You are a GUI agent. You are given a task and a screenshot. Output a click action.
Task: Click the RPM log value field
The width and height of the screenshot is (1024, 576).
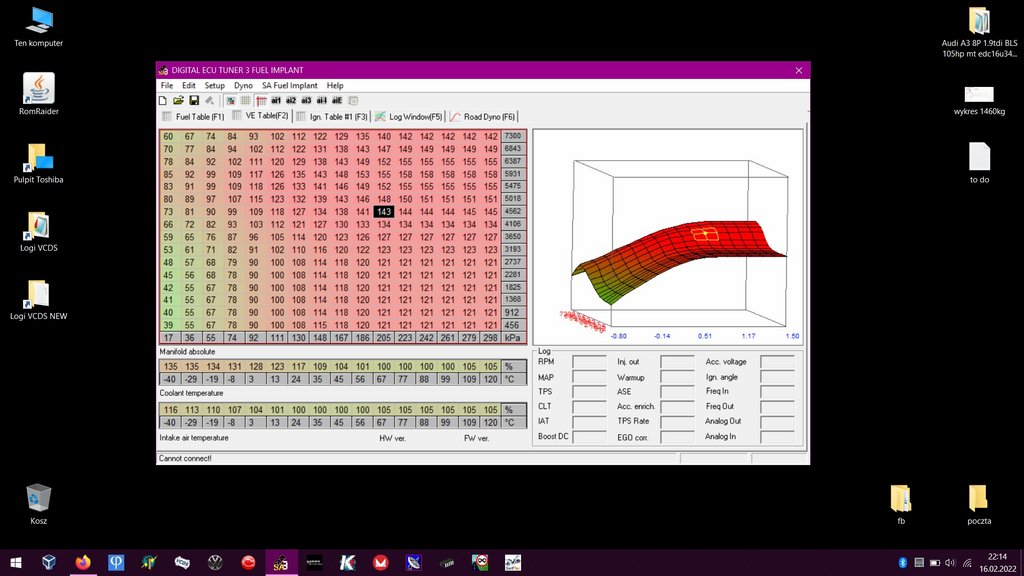589,362
